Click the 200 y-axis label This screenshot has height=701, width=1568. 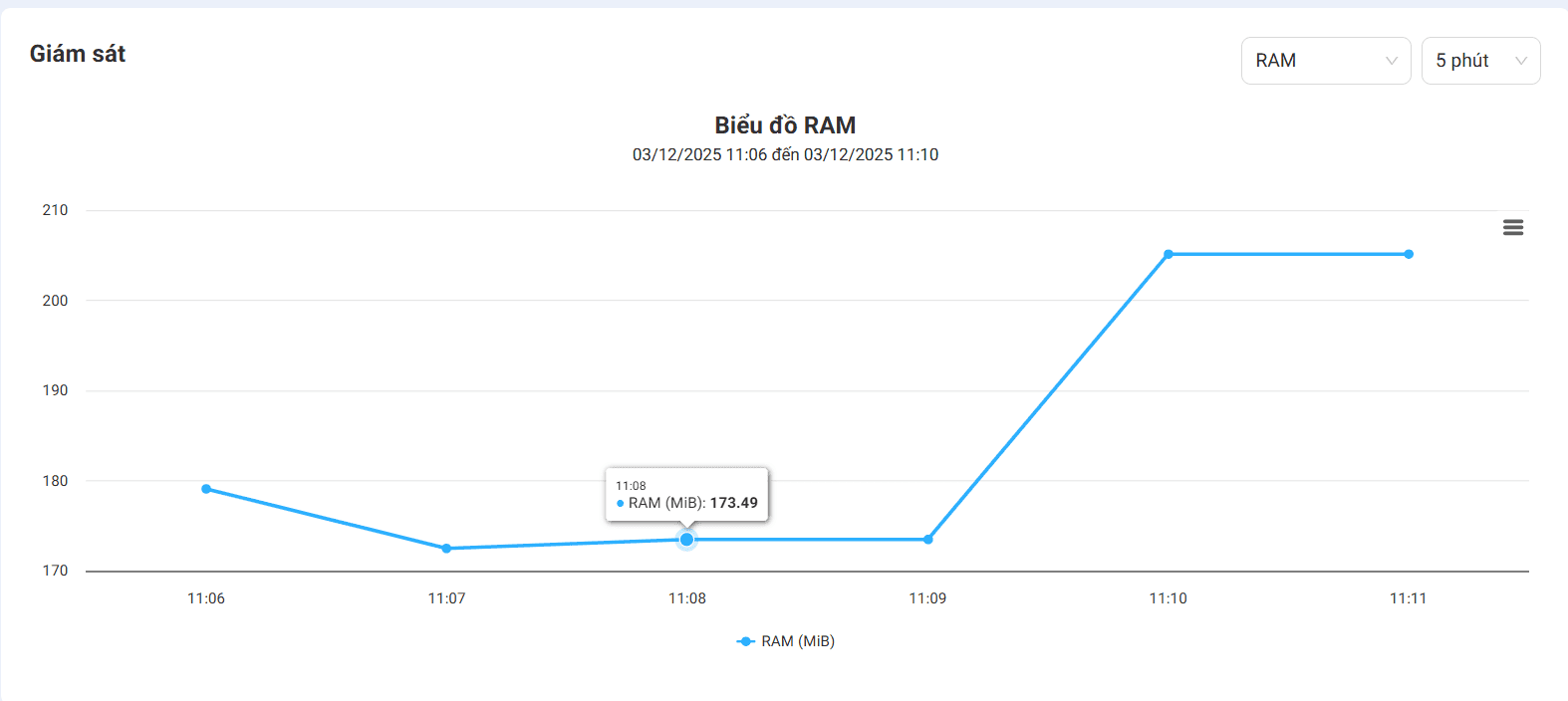(x=55, y=301)
